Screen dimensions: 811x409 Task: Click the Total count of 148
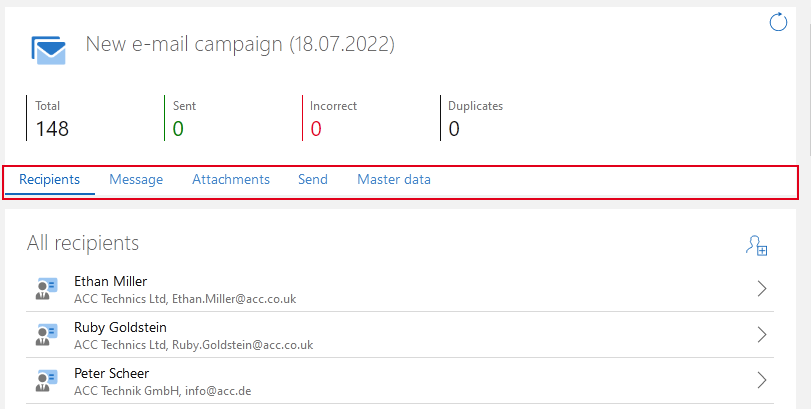tap(52, 128)
